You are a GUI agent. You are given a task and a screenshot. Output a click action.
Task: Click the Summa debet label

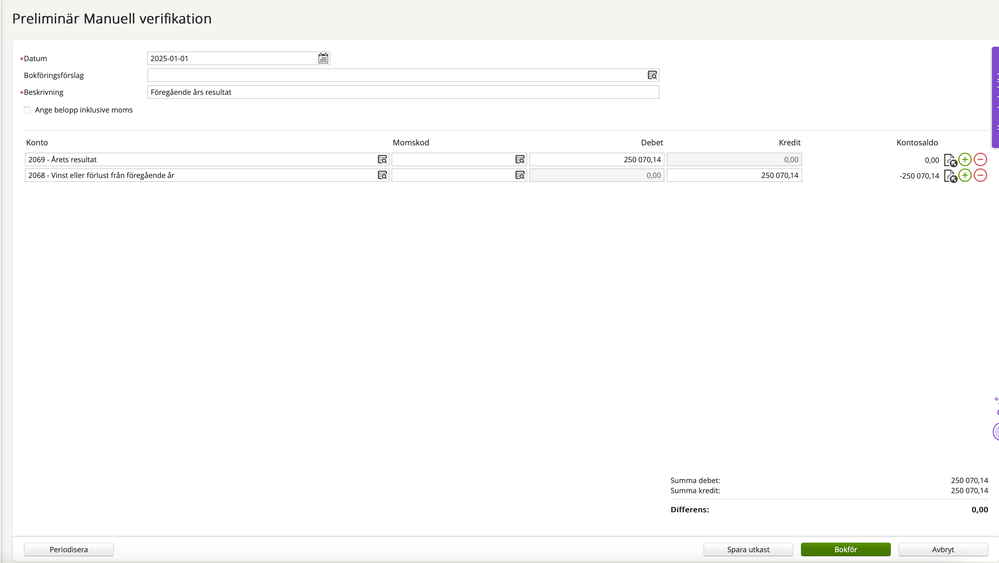click(x=695, y=480)
